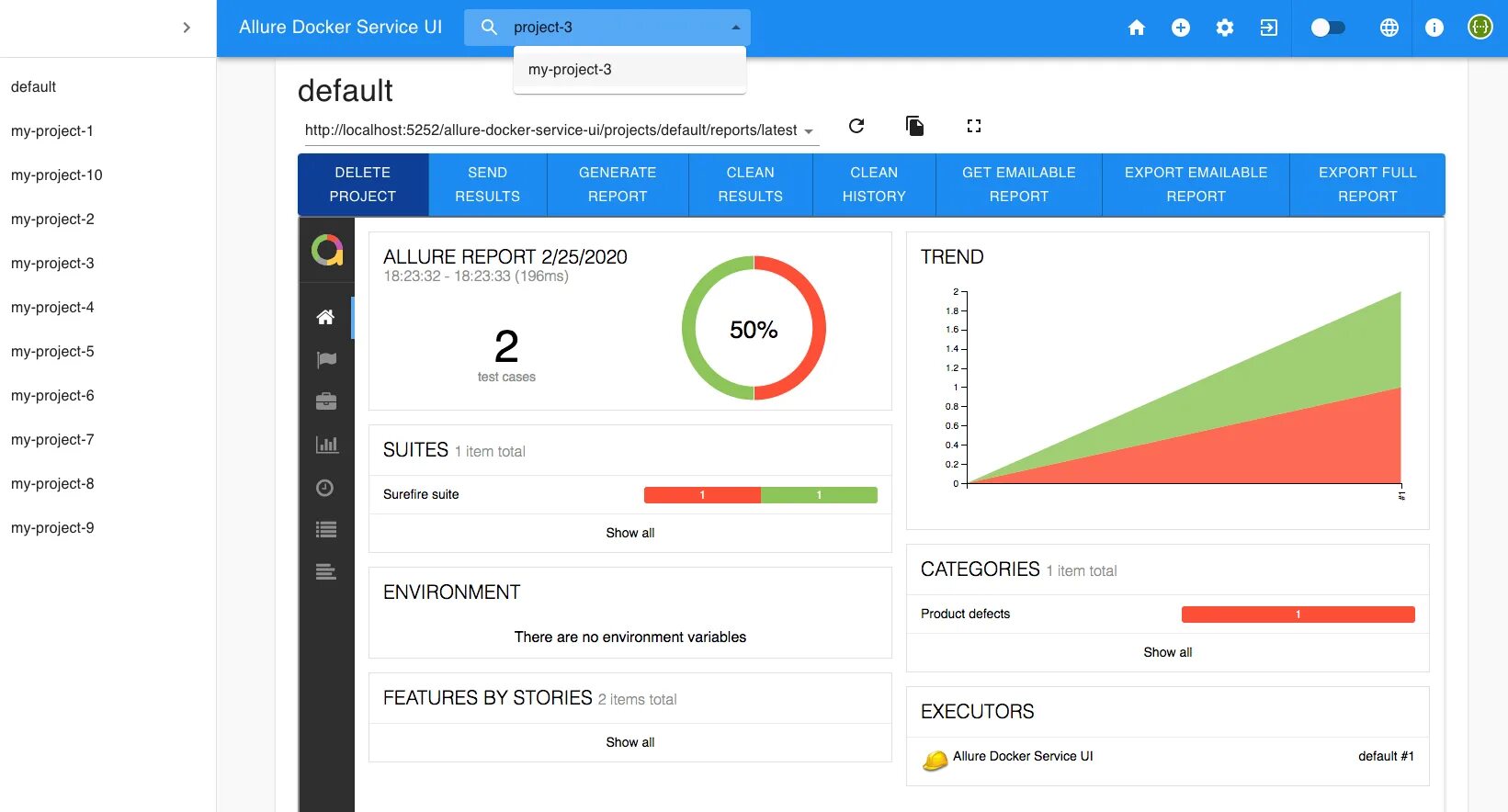Select my-project-3 suggestion
This screenshot has height=812, width=1508.
(629, 70)
